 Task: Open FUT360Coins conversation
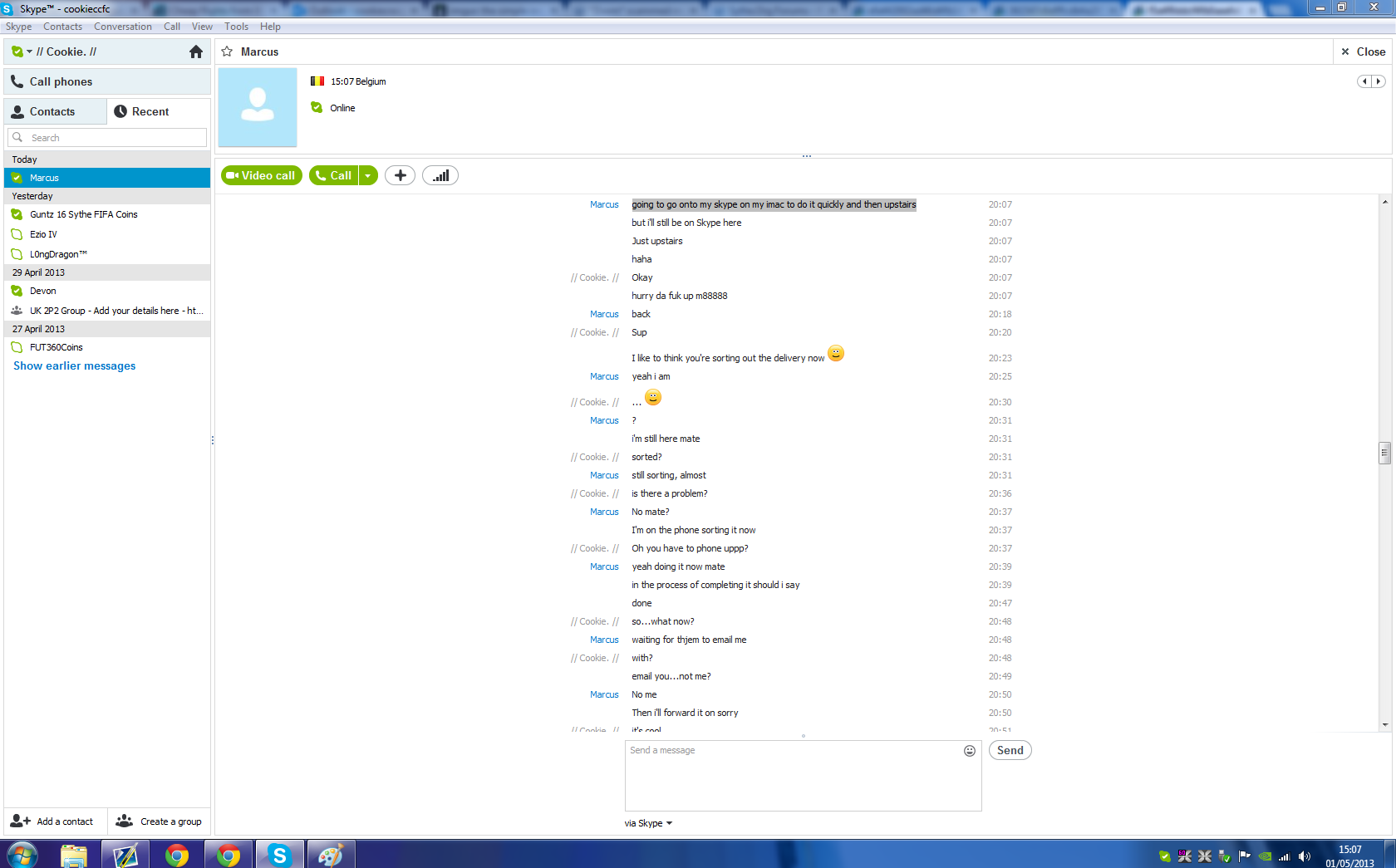[x=107, y=347]
